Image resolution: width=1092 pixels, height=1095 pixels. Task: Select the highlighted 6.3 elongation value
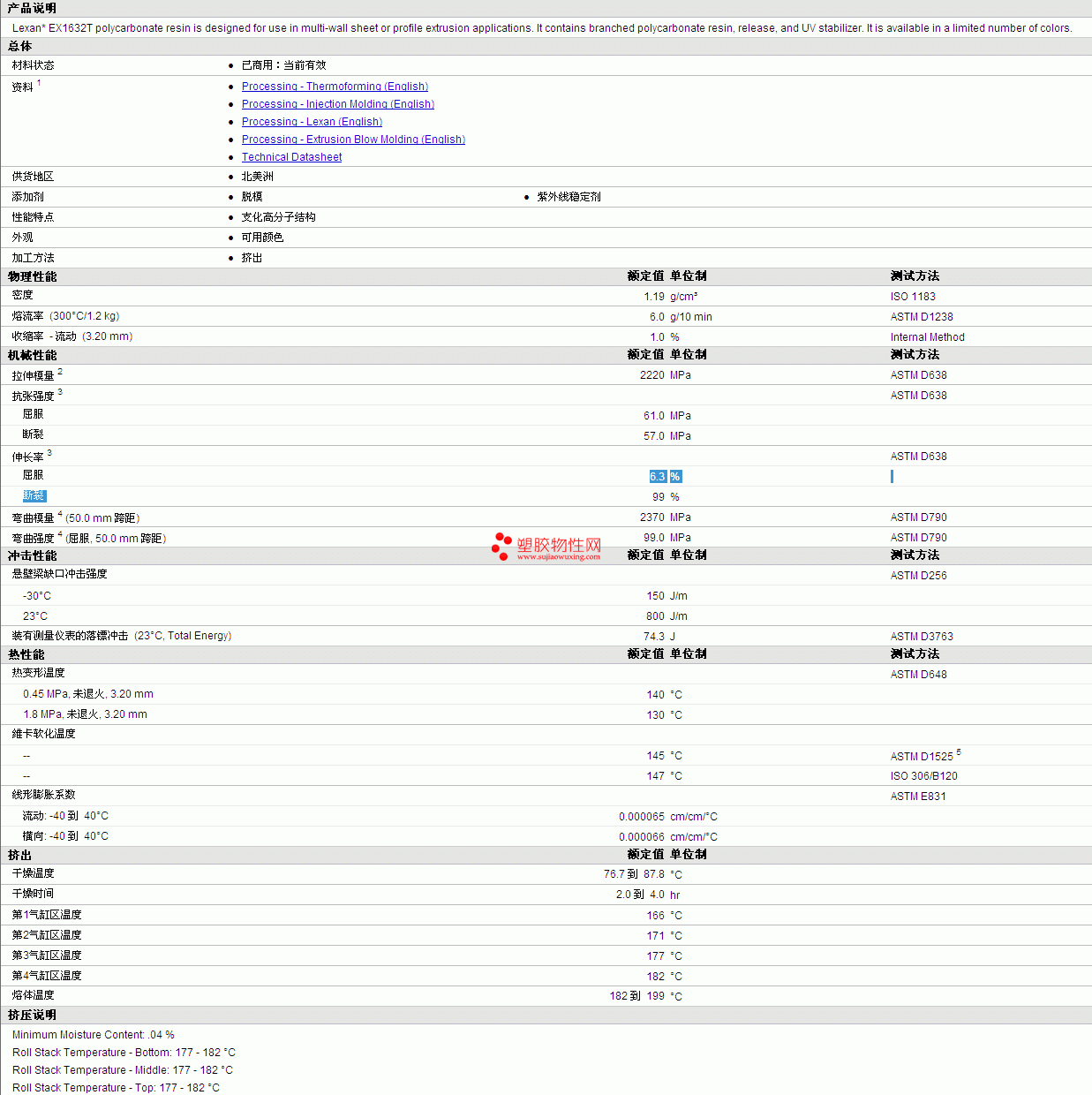[658, 477]
